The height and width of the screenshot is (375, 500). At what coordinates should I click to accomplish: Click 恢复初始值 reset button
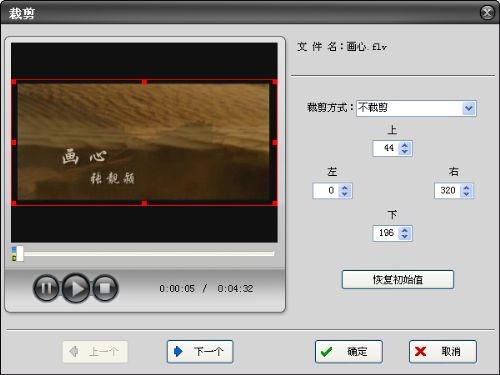(398, 279)
